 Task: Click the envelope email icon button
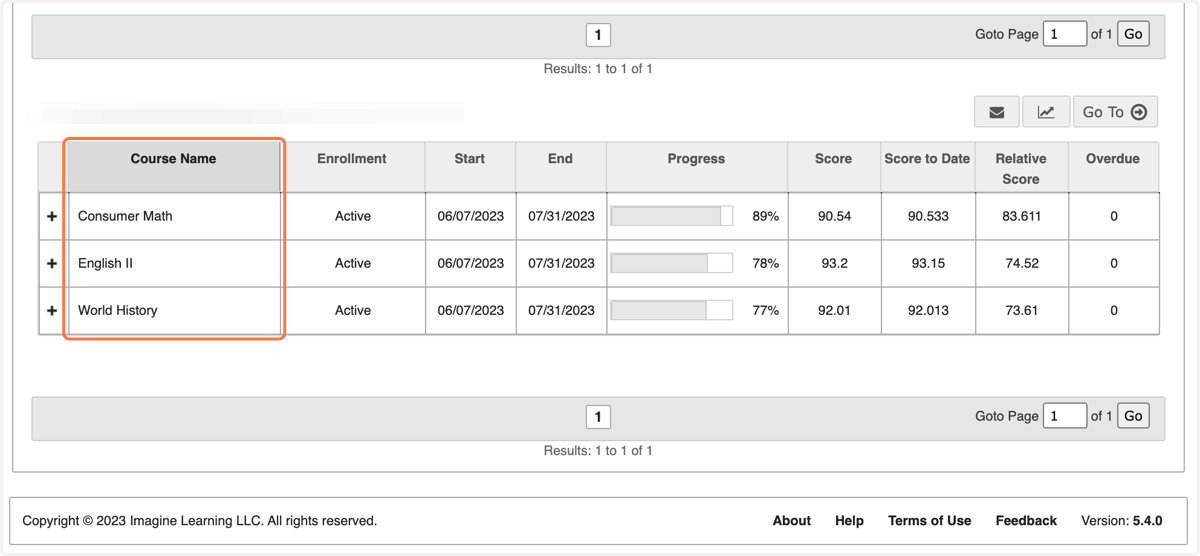click(x=997, y=112)
